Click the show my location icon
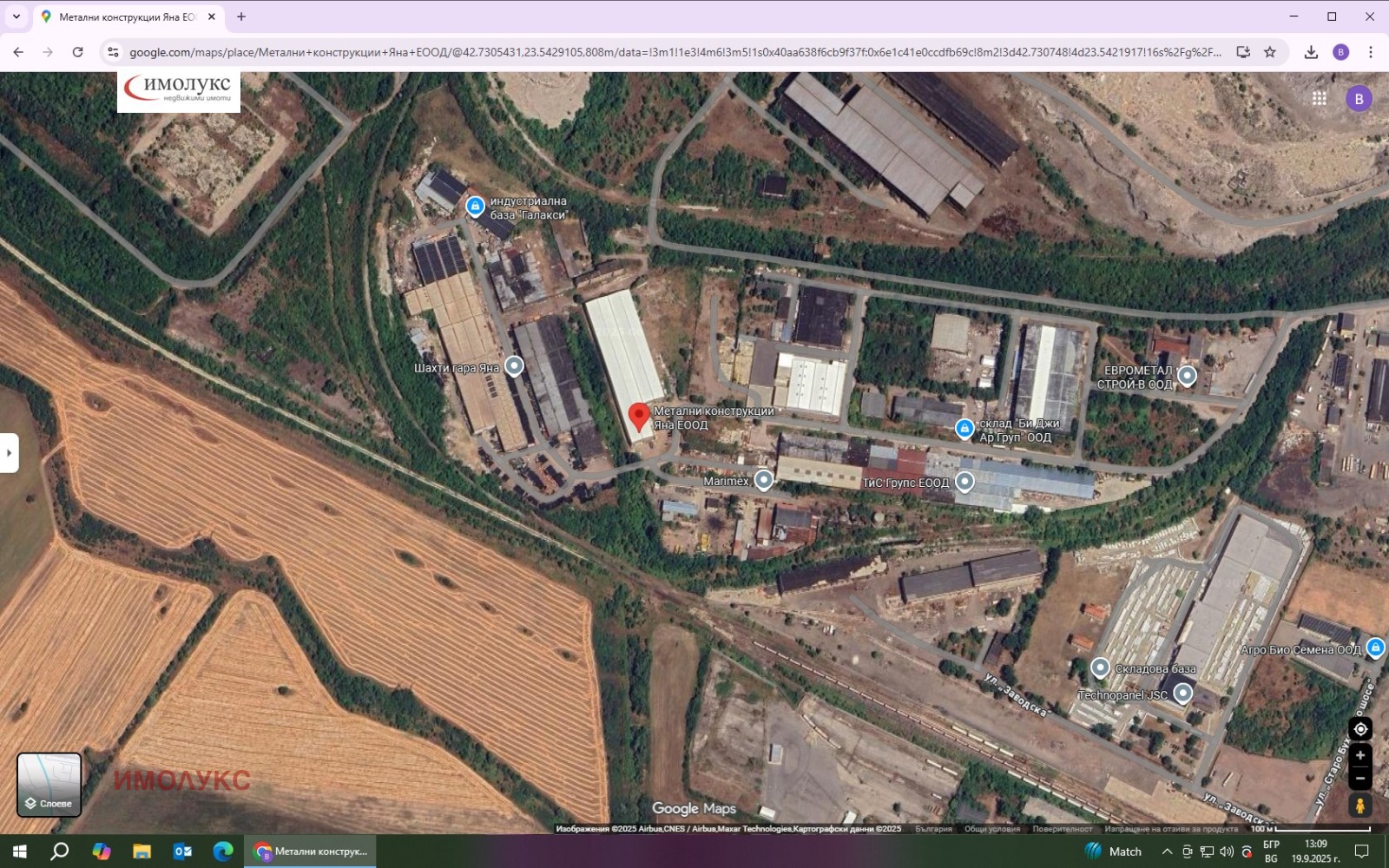Image resolution: width=1389 pixels, height=868 pixels. click(1359, 729)
